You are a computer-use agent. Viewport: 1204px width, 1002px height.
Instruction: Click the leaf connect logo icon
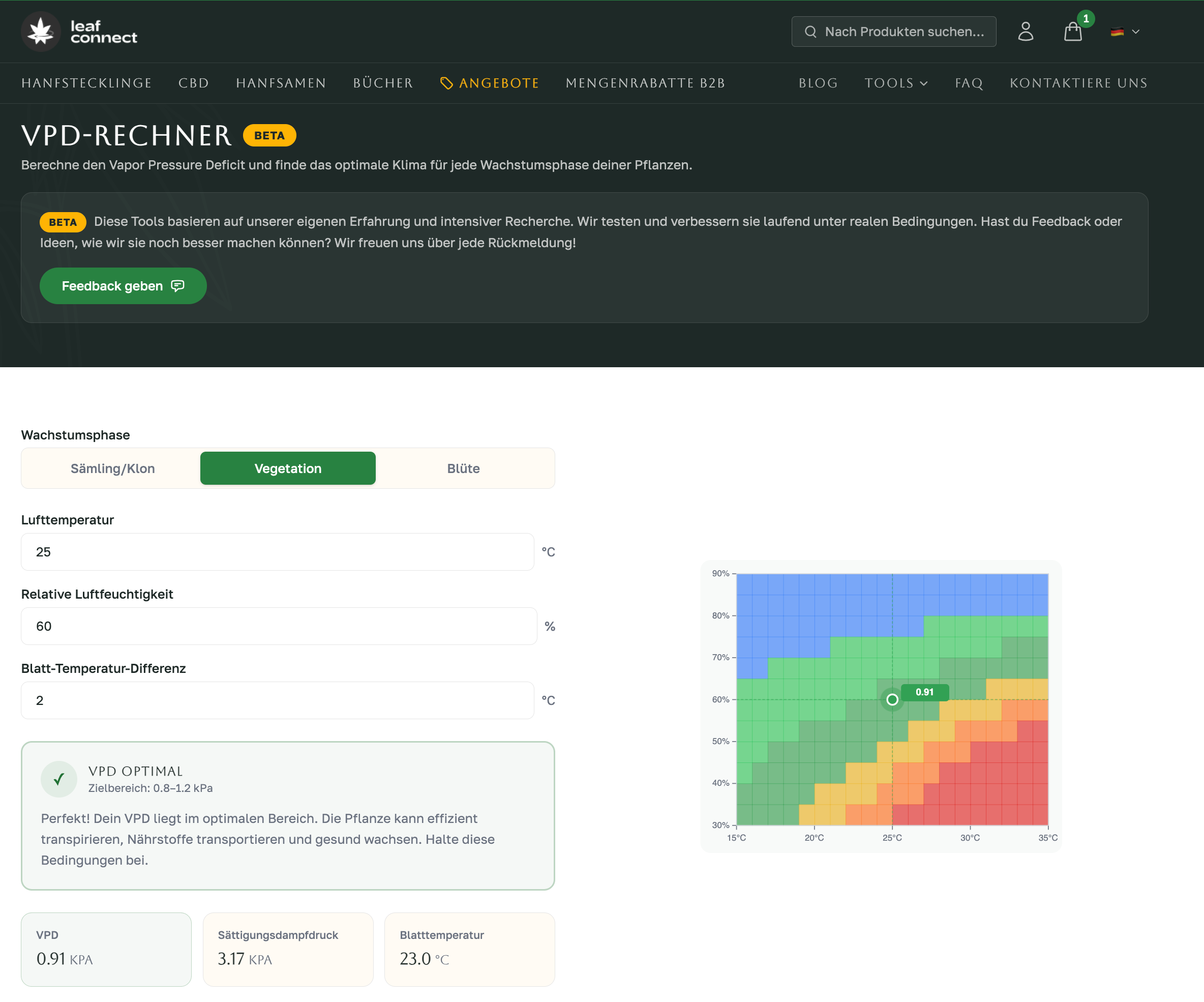(41, 32)
